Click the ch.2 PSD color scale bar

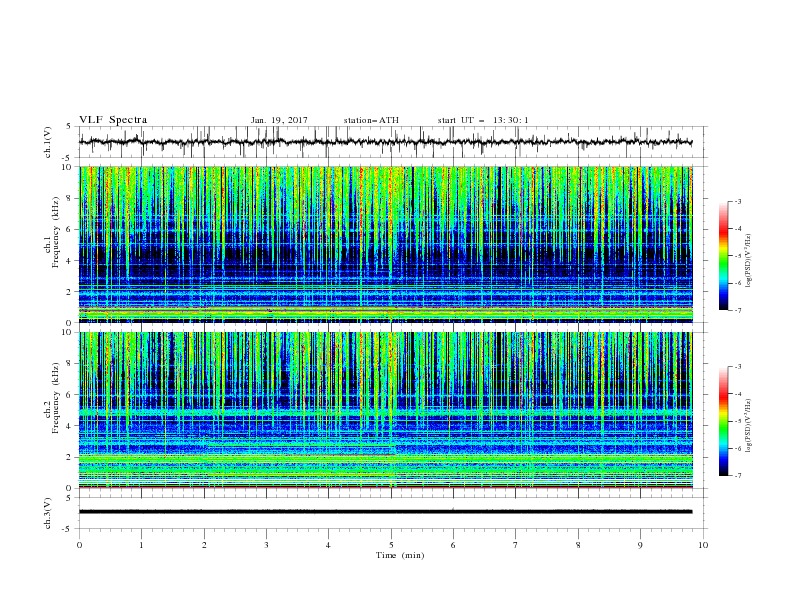[723, 421]
